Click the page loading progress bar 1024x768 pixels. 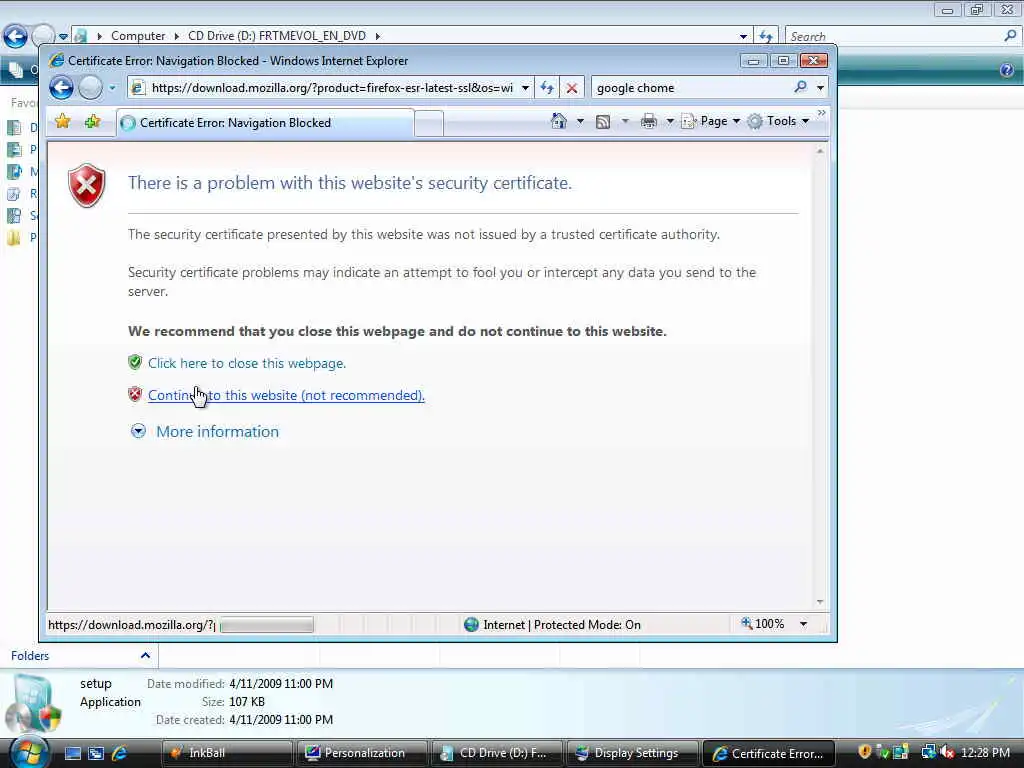(x=266, y=626)
